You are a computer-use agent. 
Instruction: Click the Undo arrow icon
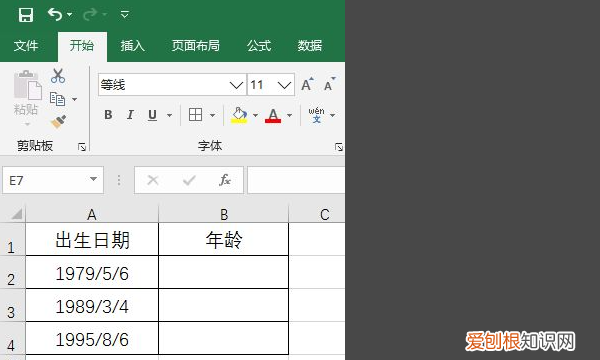coord(54,15)
